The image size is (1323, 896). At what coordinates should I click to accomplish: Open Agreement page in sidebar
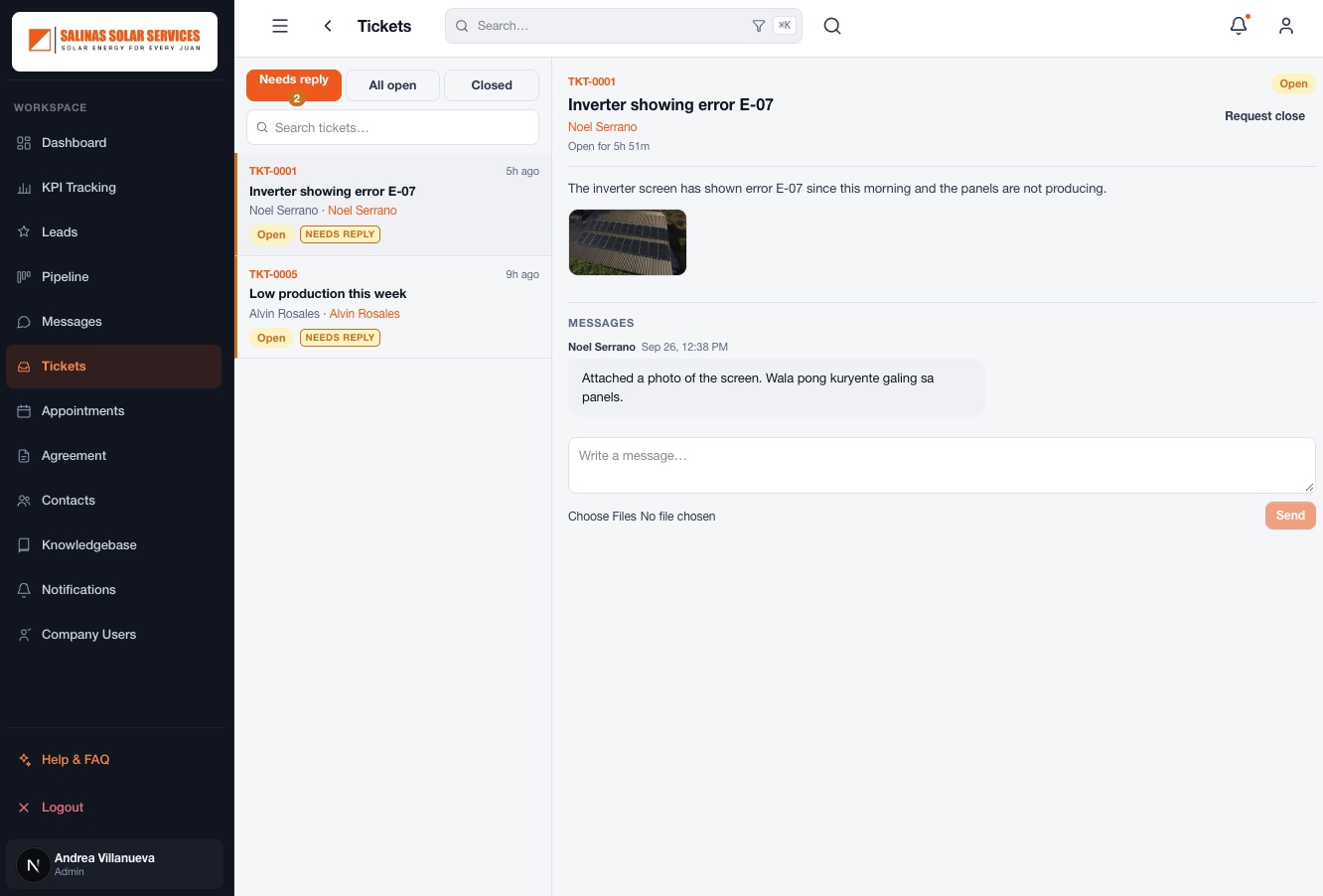tap(113, 456)
